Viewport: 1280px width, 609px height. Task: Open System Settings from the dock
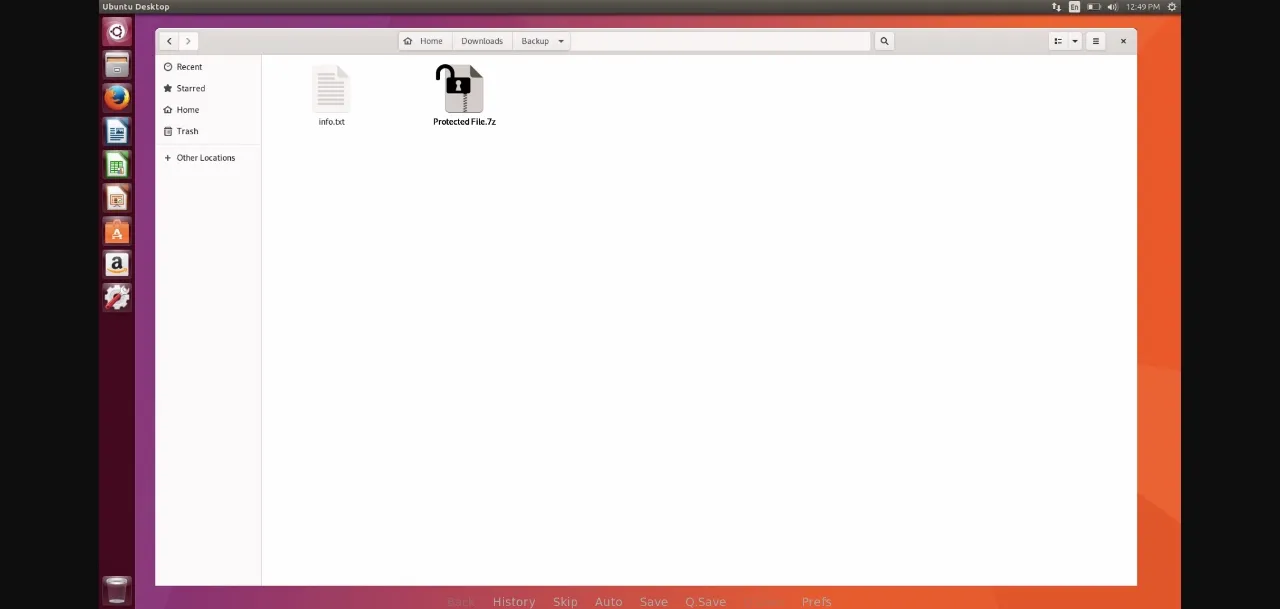tap(117, 297)
